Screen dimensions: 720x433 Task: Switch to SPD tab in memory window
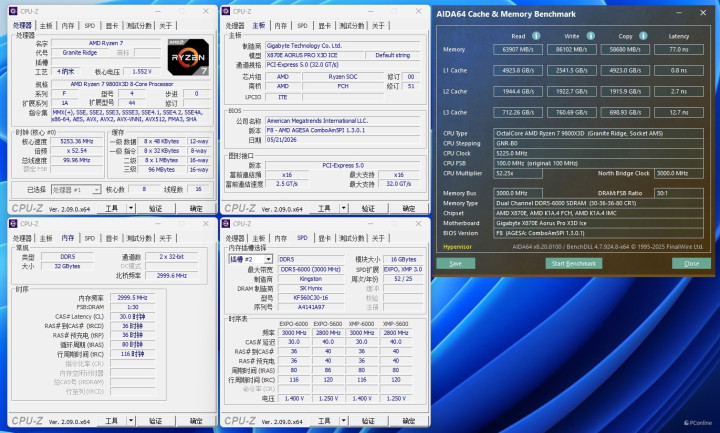(90, 238)
